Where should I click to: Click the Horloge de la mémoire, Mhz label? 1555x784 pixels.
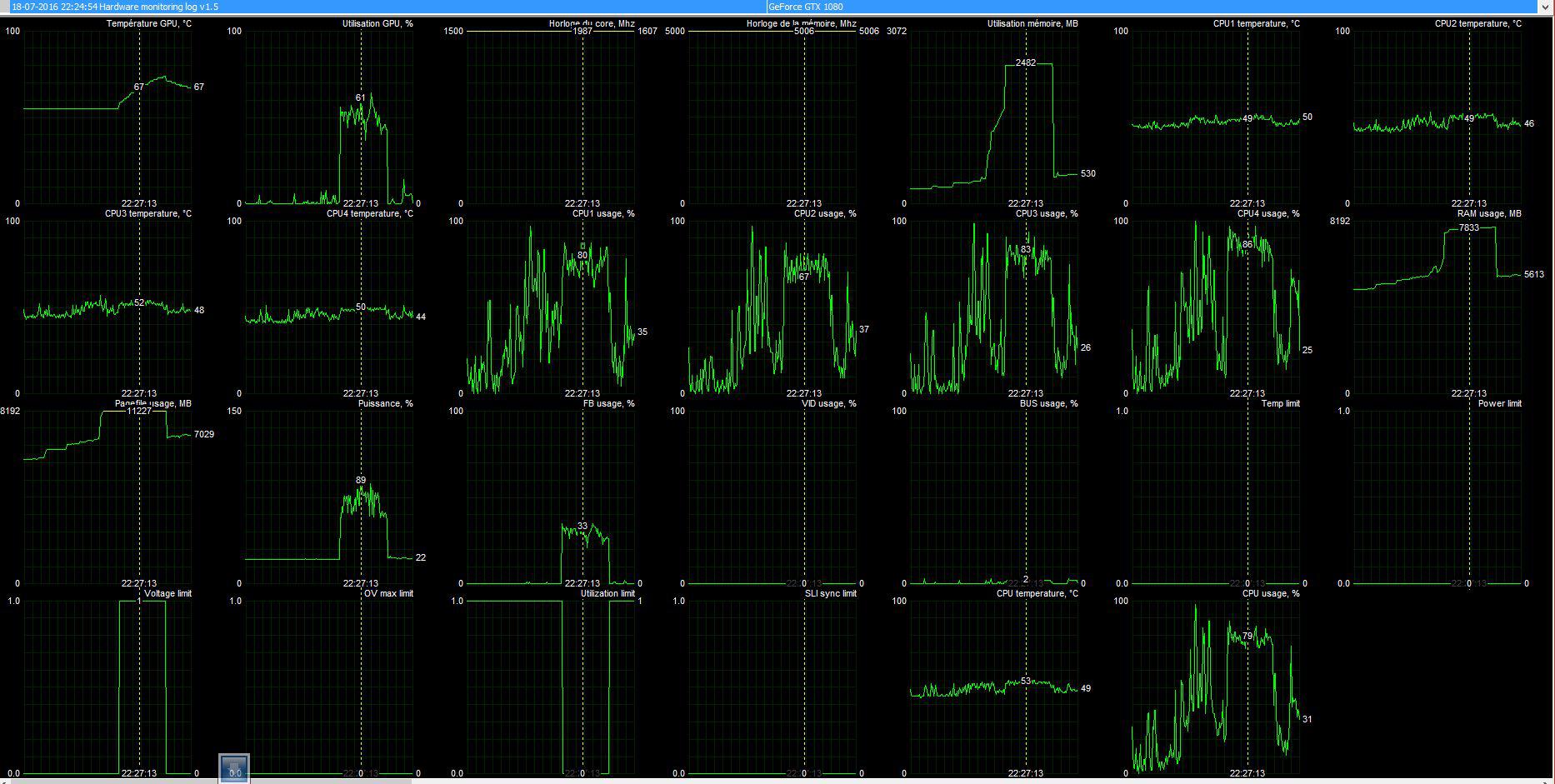(x=802, y=23)
